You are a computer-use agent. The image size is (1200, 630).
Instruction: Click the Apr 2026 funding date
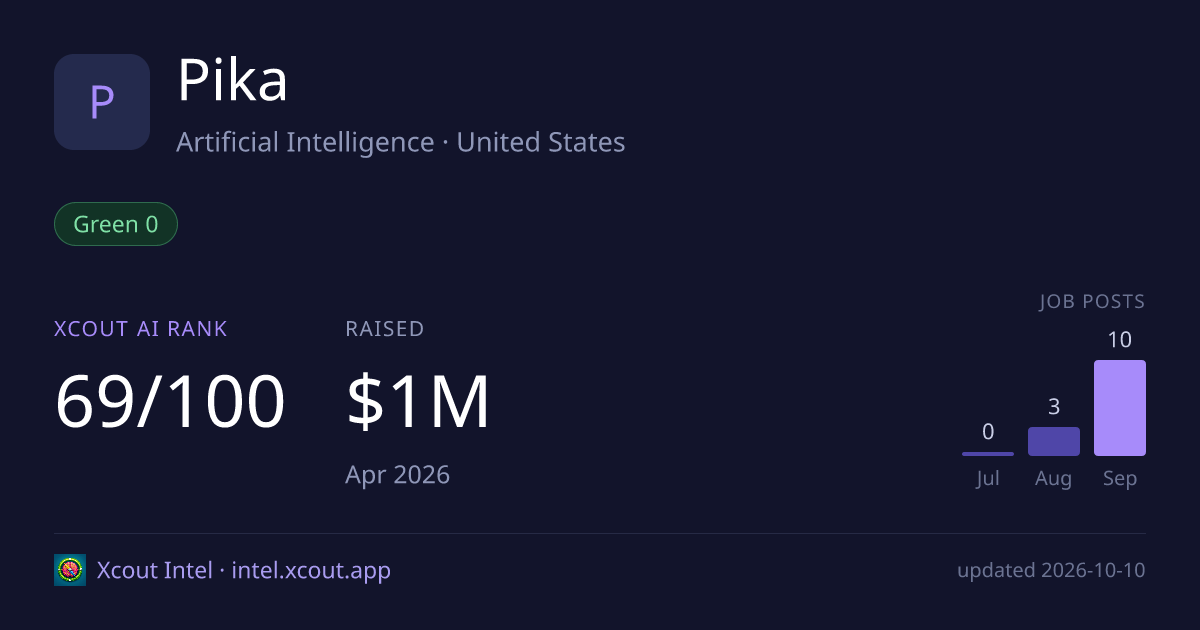point(398,474)
